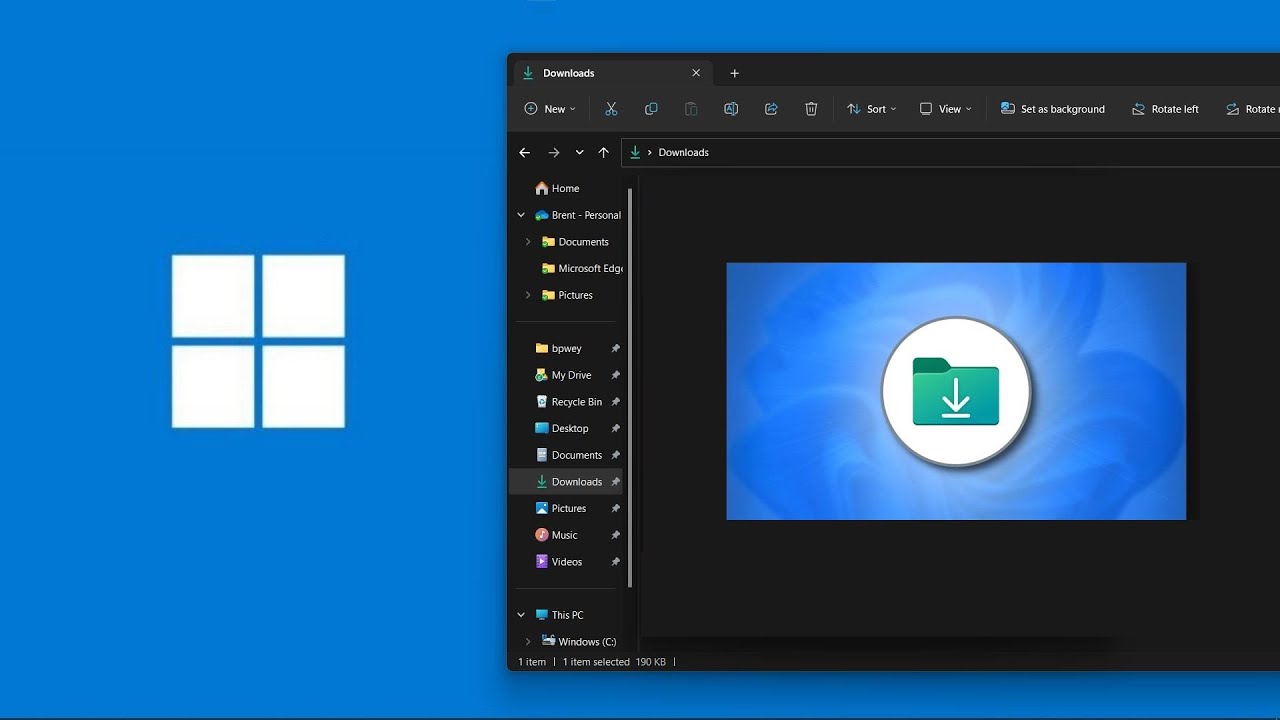Click the Rename icon in toolbar
This screenshot has height=720, width=1280.
tap(731, 109)
